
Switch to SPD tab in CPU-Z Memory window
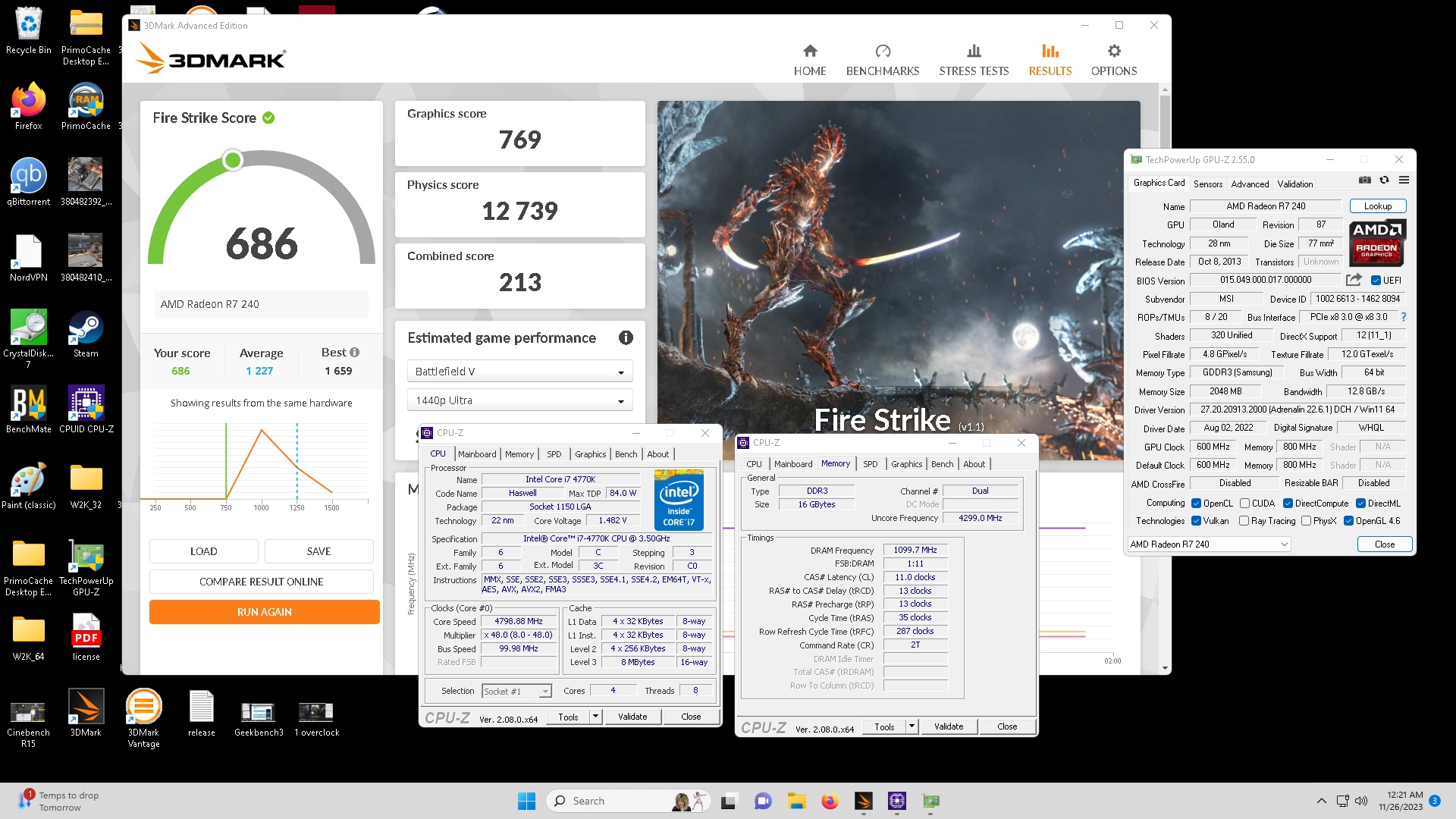click(870, 464)
